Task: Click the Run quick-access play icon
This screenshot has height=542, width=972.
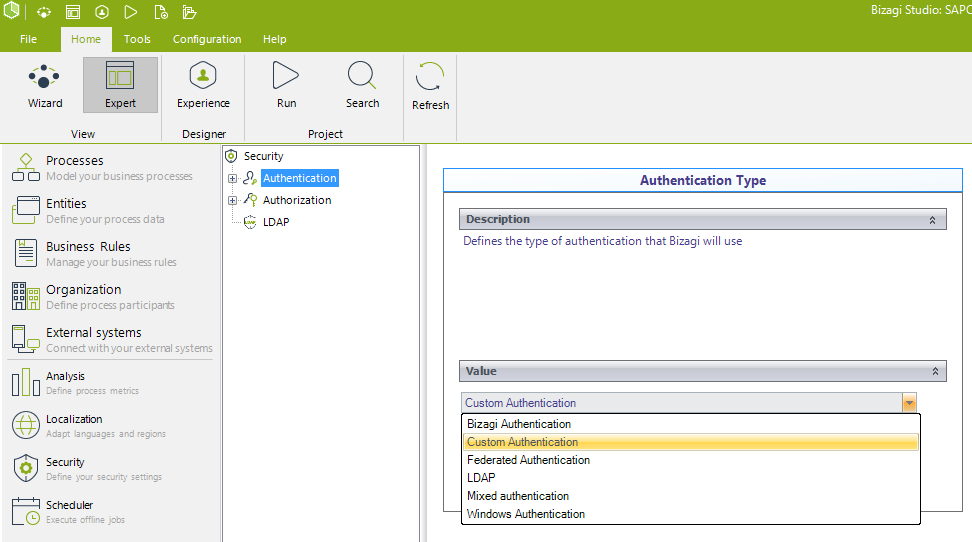Action: click(x=131, y=12)
